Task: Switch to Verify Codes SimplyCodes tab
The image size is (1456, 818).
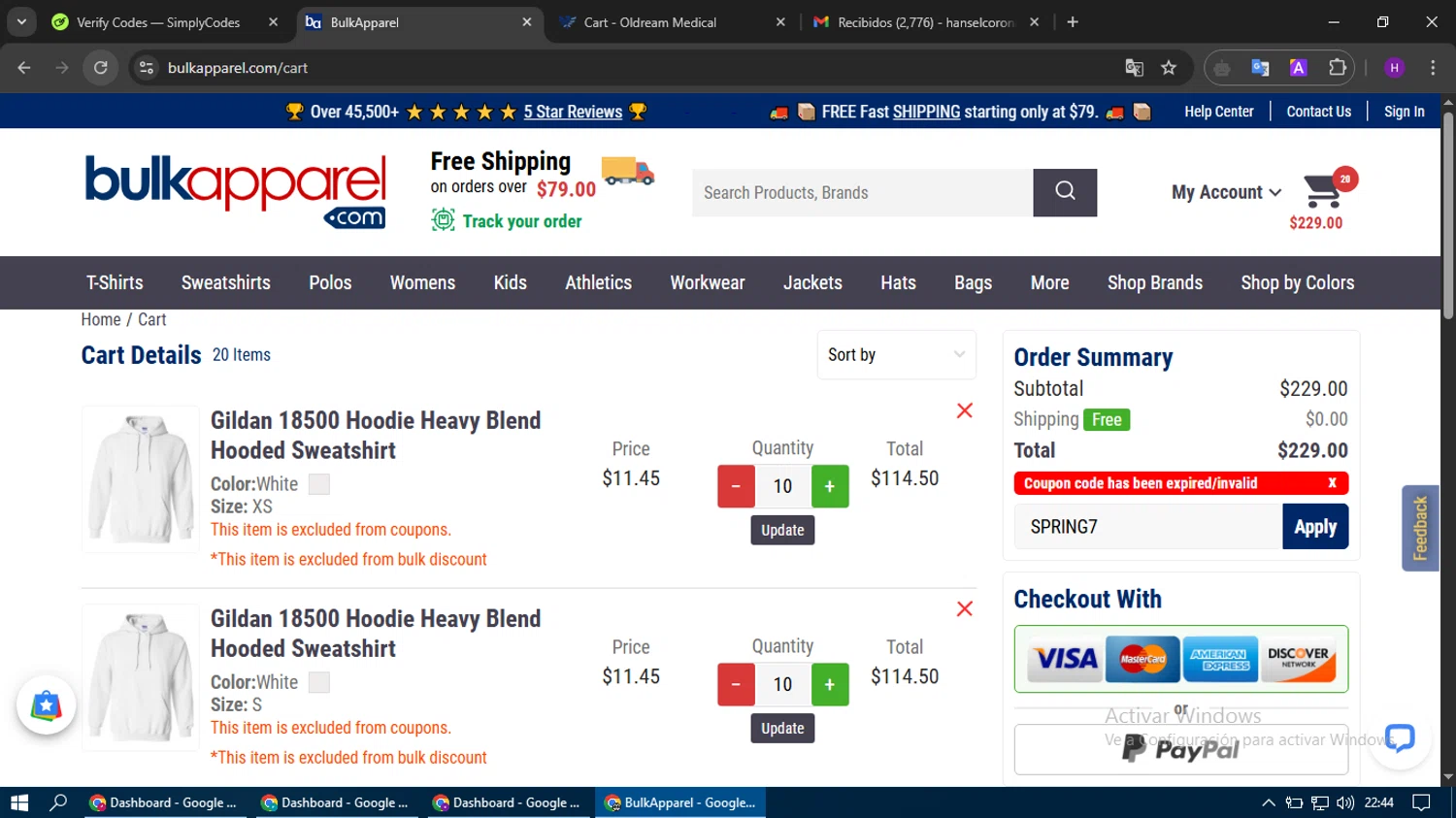Action: pos(165,21)
